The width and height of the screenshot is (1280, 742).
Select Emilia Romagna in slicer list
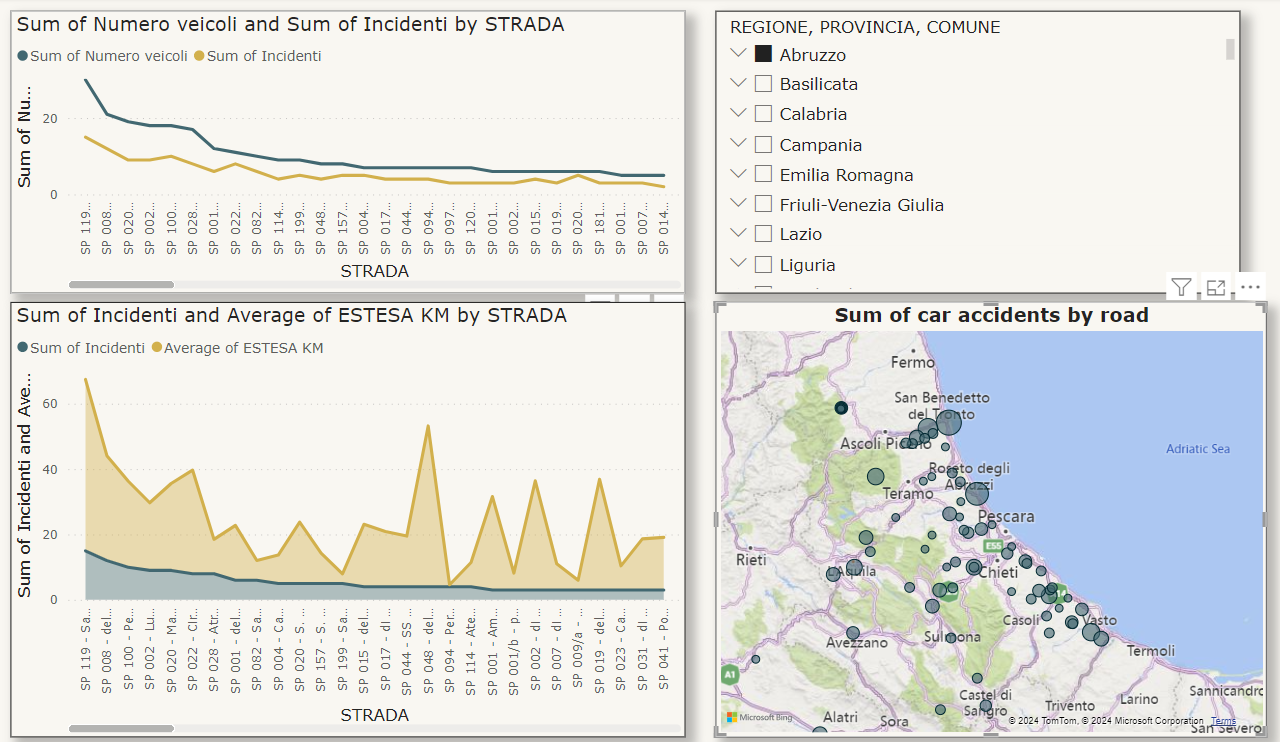coord(846,175)
